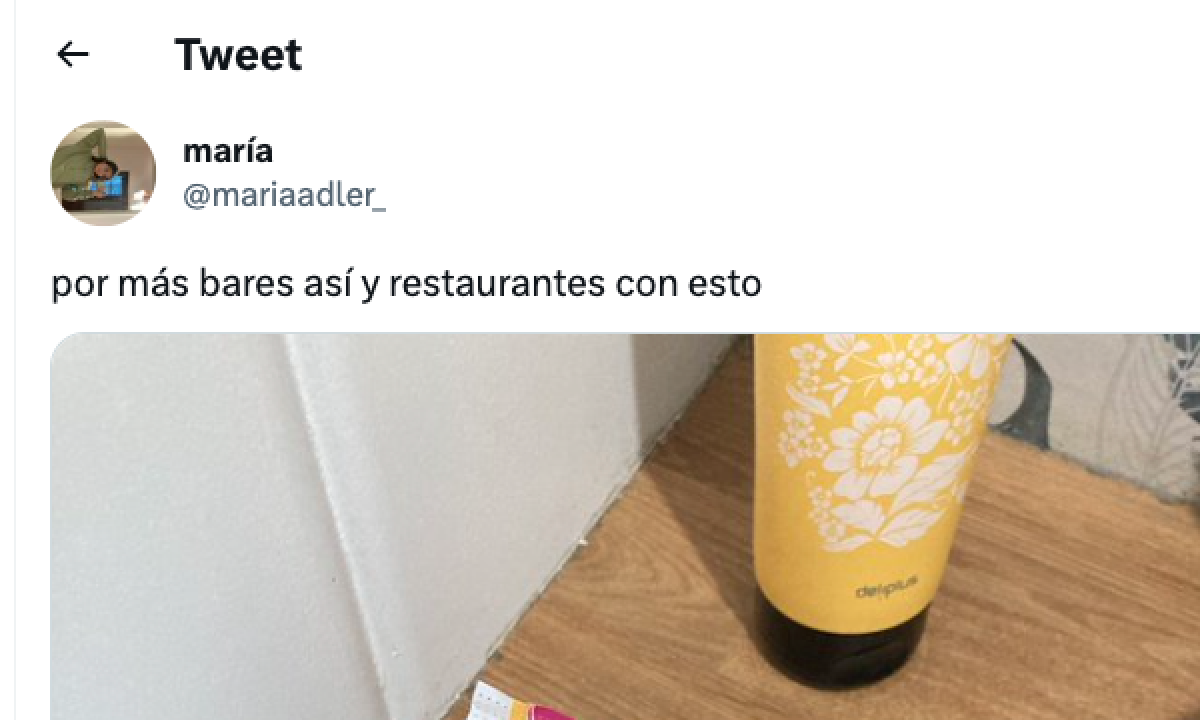1200x720 pixels.
Task: Visit the @mariaadler_ handle link
Action: [x=284, y=196]
